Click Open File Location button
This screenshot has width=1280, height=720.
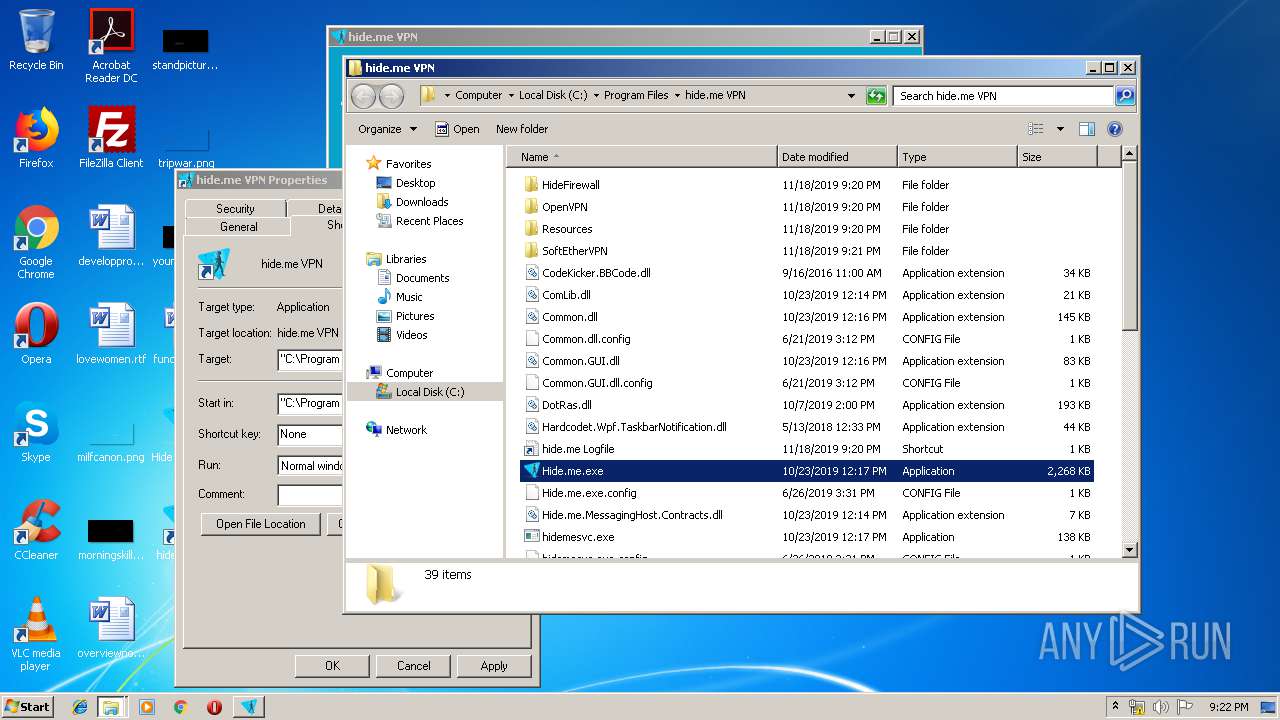click(x=261, y=524)
